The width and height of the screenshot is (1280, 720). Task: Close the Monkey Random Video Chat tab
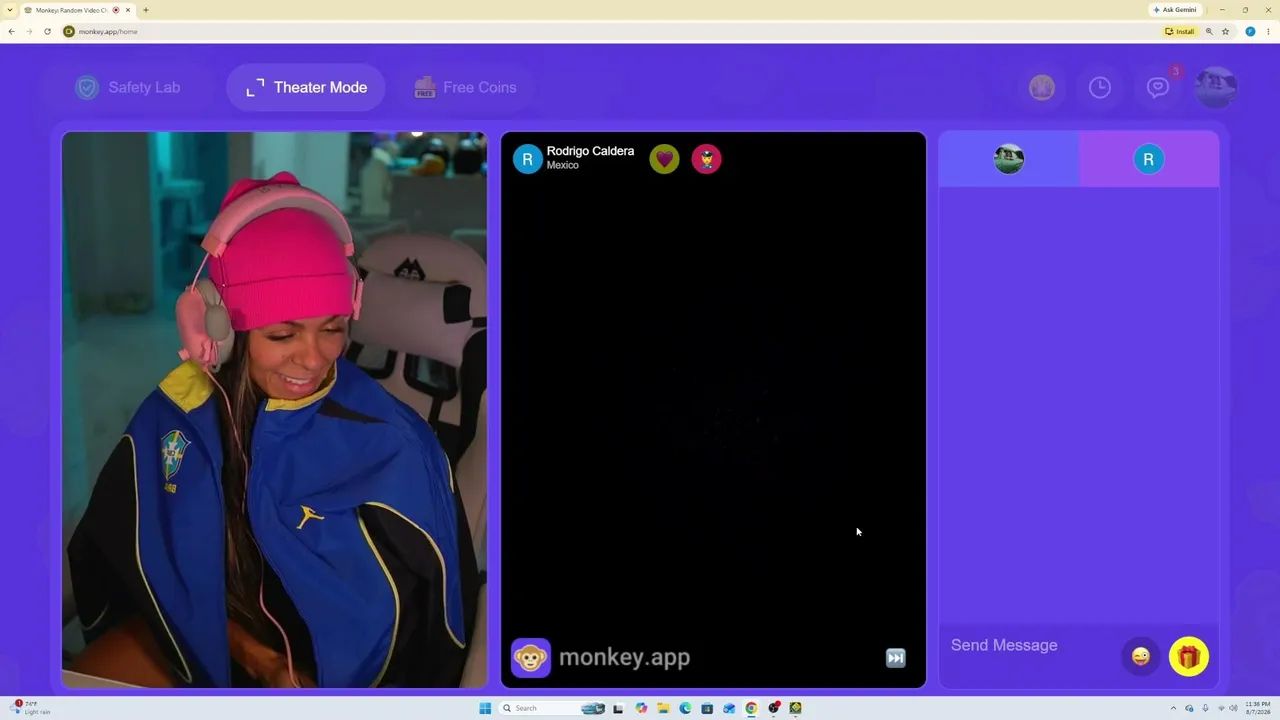128,10
